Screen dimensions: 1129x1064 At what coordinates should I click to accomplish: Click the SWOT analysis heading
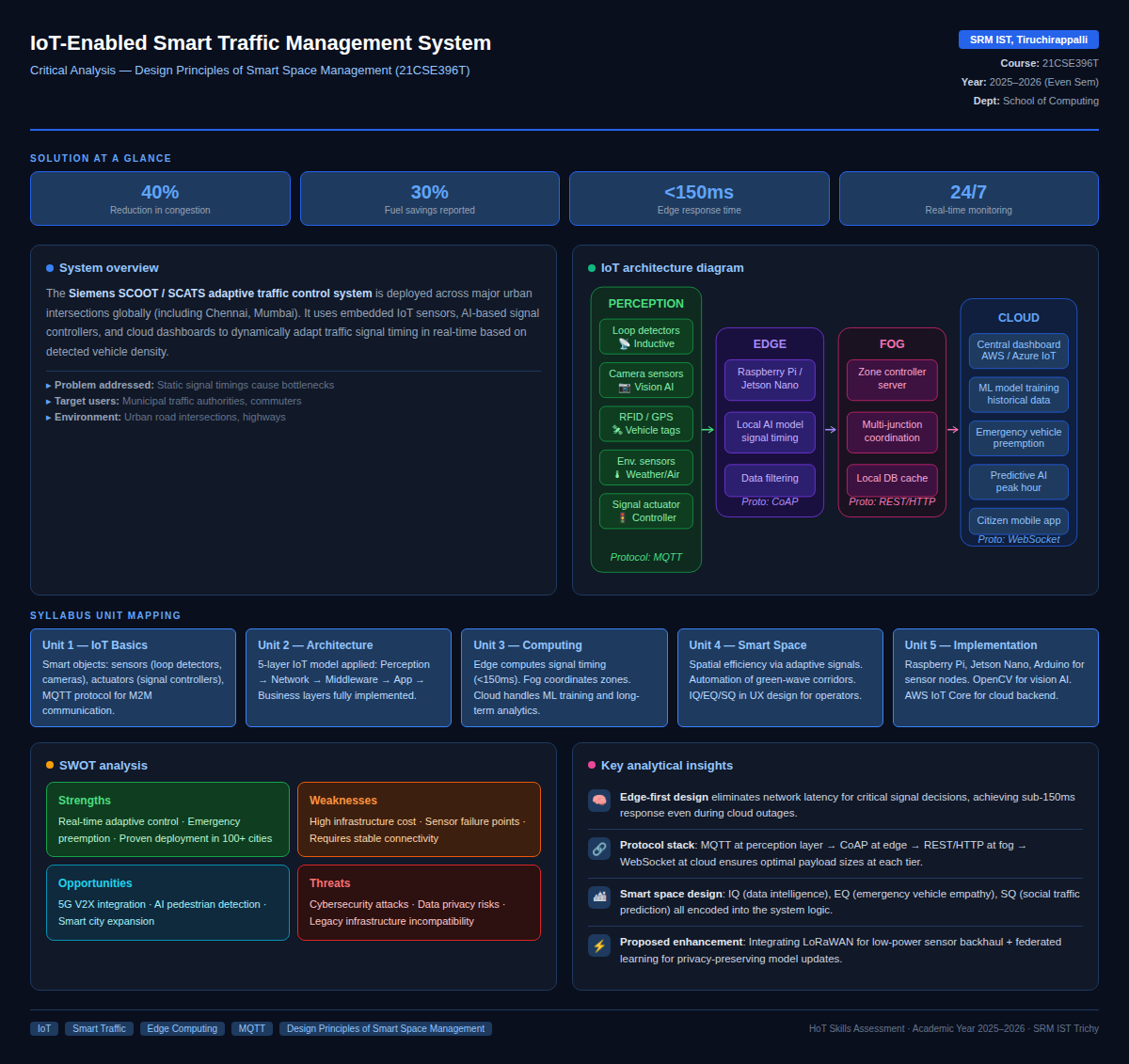103,766
